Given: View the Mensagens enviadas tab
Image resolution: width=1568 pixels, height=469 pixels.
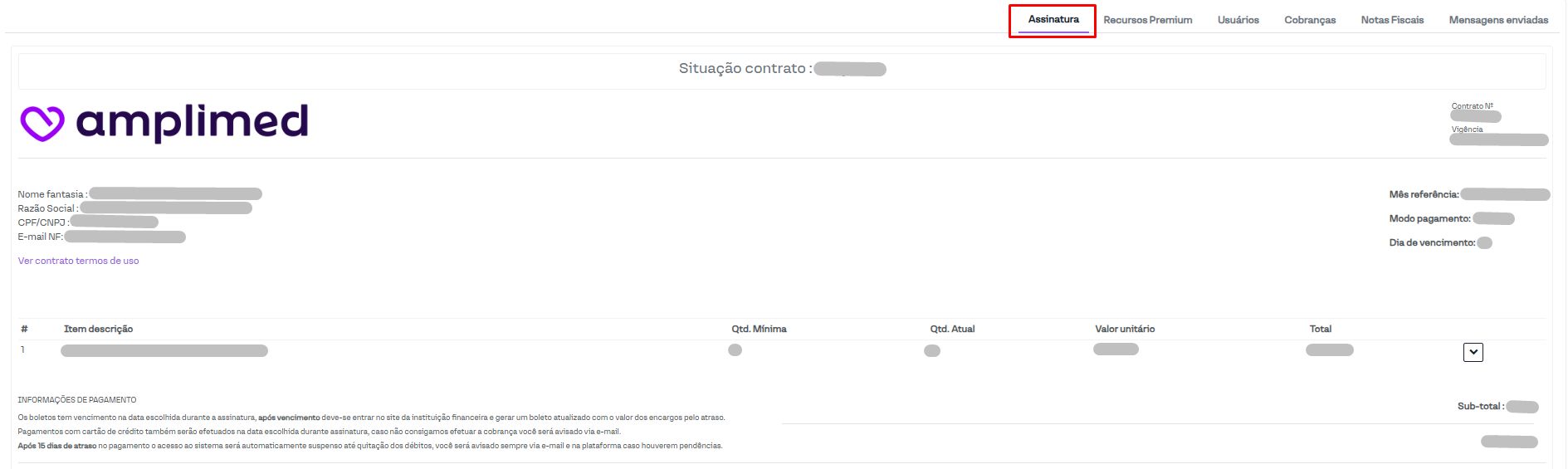Looking at the screenshot, I should coord(1497,20).
